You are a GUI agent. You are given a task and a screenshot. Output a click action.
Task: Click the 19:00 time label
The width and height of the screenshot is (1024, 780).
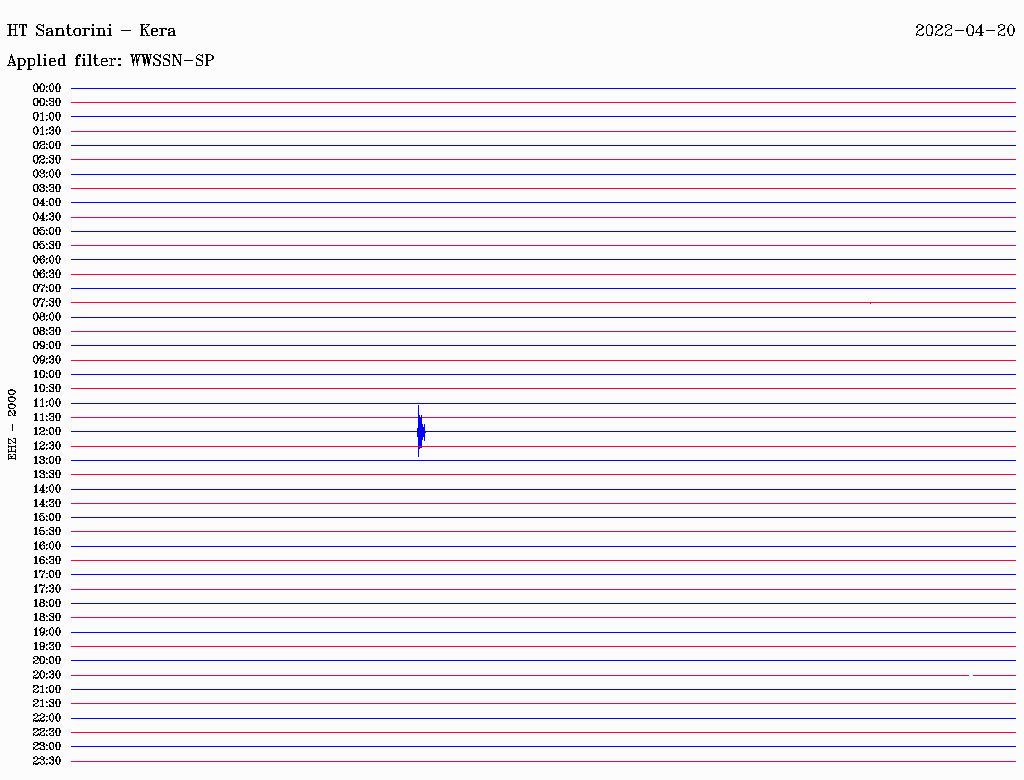point(47,632)
